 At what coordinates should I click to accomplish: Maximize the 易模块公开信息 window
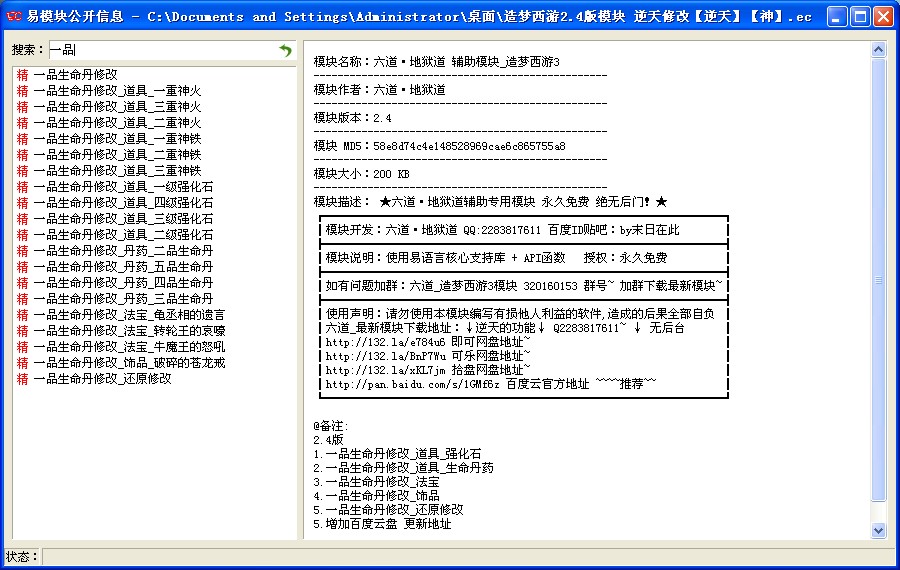click(859, 17)
